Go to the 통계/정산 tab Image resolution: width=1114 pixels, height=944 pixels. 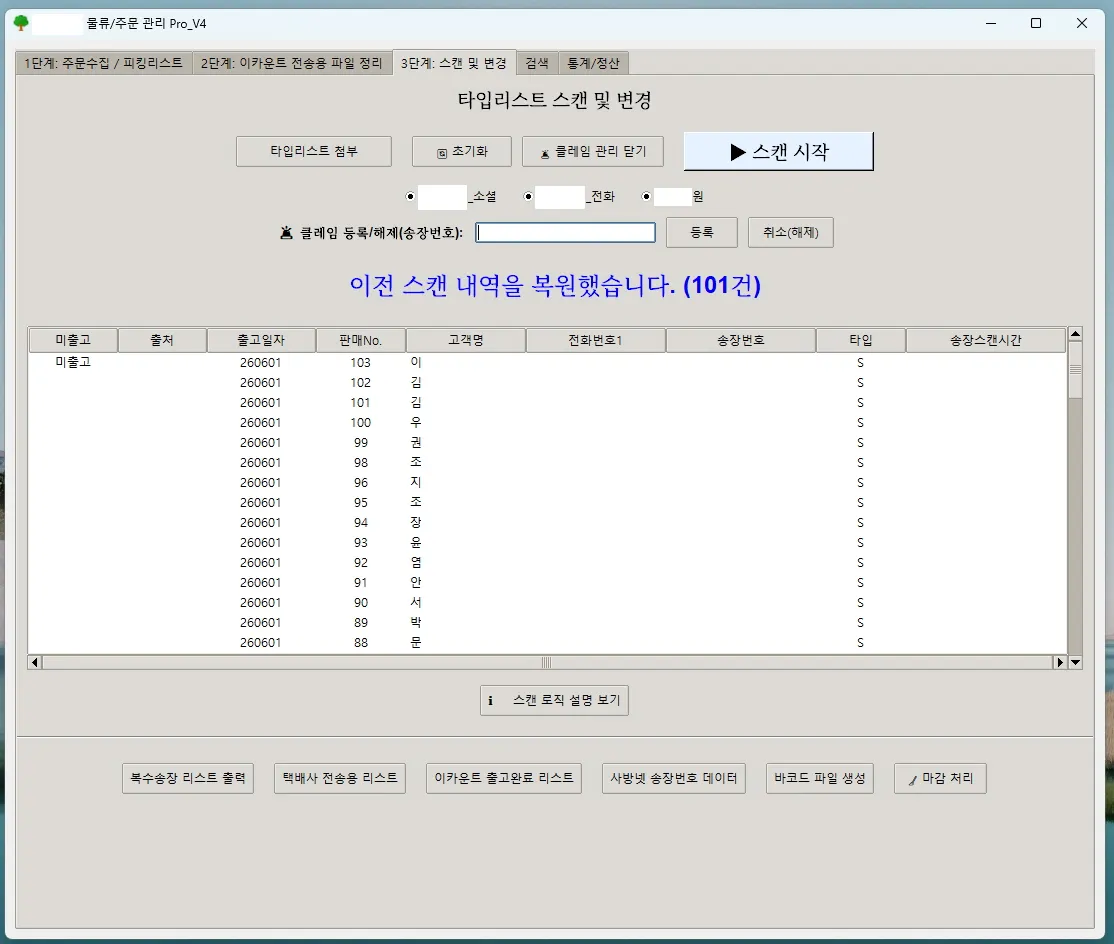click(593, 63)
